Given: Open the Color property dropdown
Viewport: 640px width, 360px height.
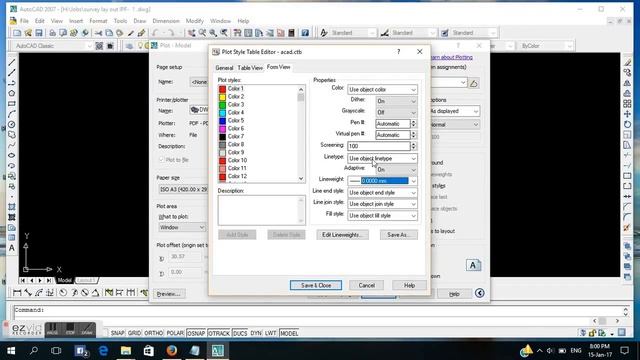Looking at the screenshot, I should (382, 89).
